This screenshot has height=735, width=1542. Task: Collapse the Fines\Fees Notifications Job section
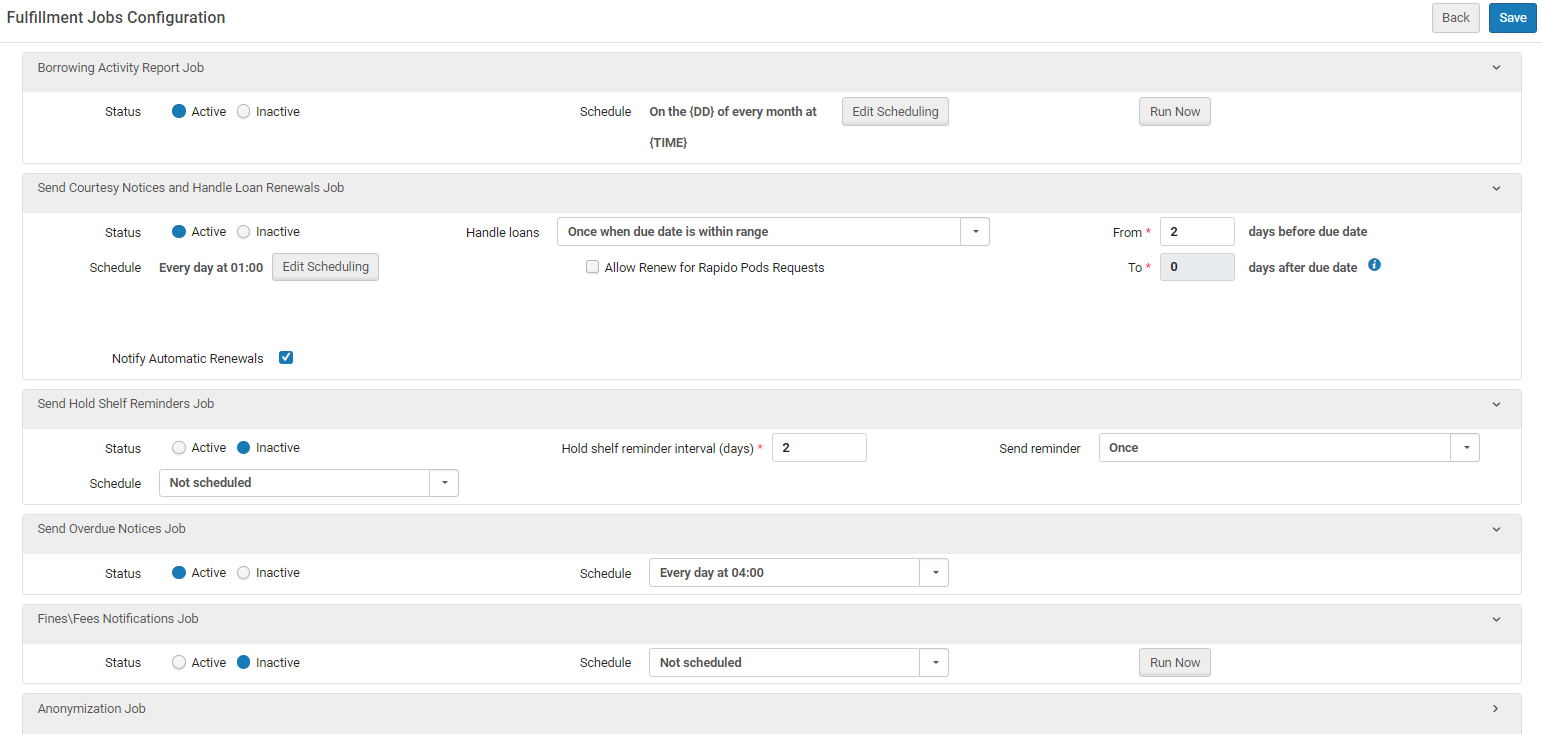click(x=1496, y=619)
